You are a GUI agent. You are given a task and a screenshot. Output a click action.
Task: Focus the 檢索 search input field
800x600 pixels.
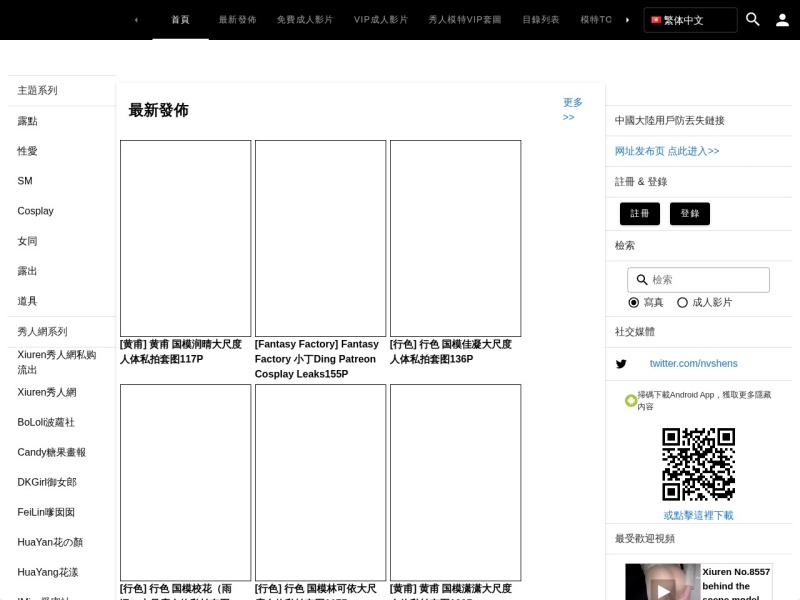(x=698, y=280)
